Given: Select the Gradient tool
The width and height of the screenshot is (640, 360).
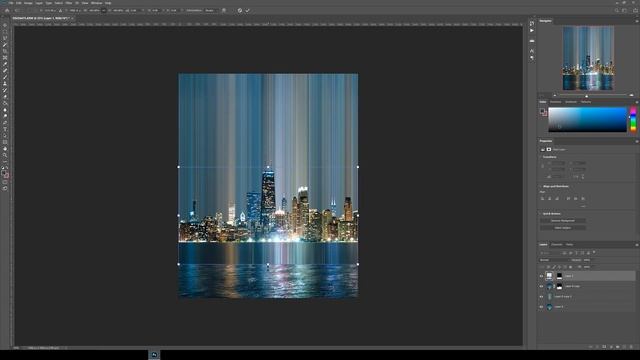Looking at the screenshot, I should (x=5, y=103).
